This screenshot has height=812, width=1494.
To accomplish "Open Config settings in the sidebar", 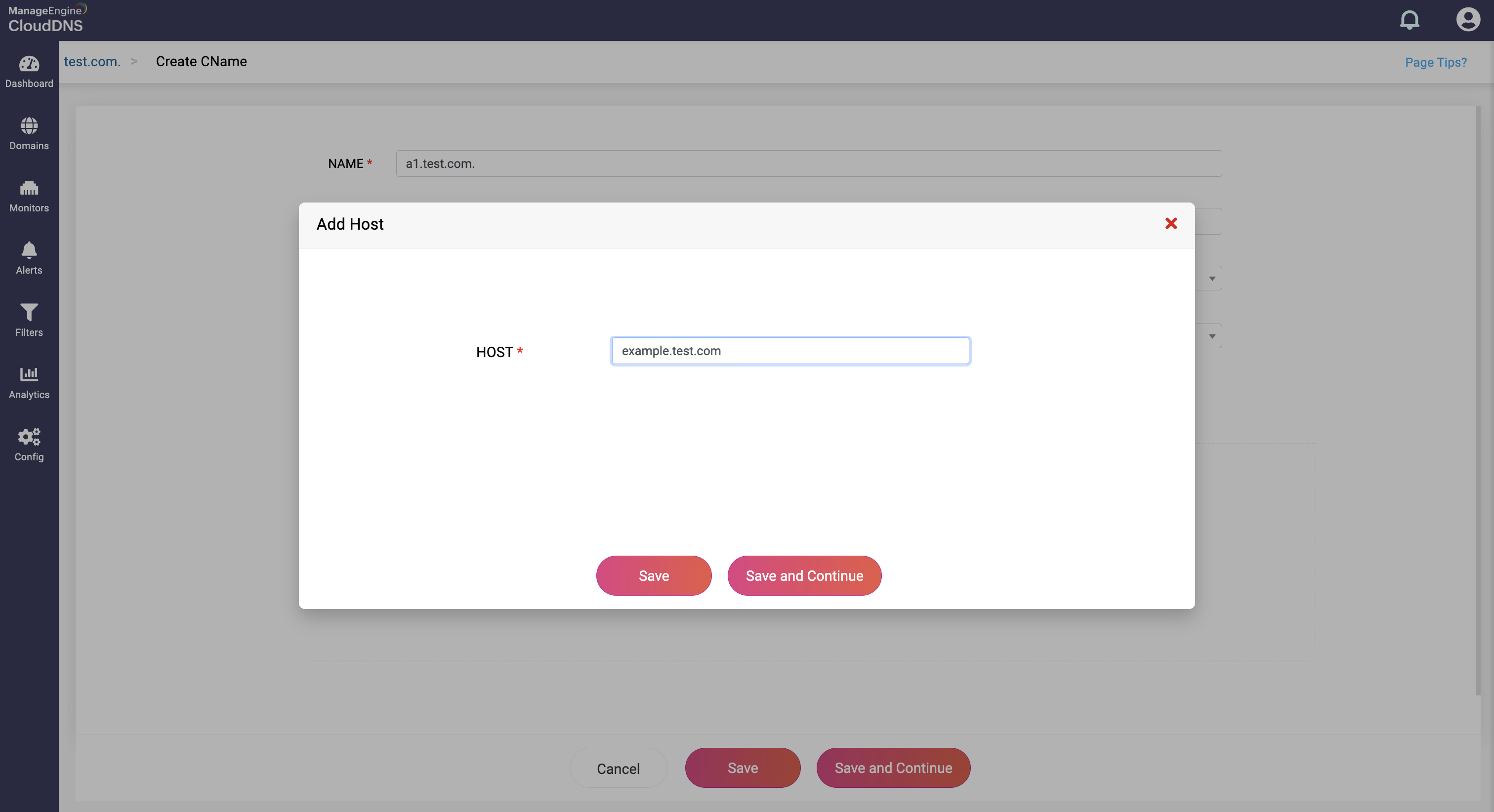I will tap(29, 445).
